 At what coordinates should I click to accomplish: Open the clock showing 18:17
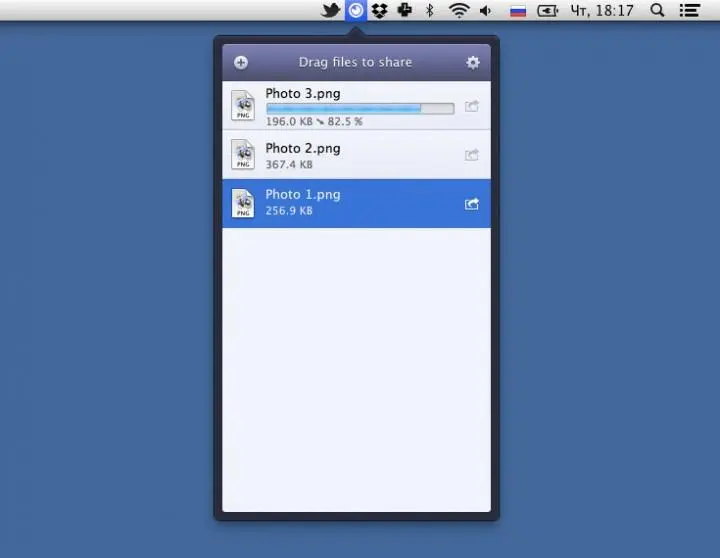(602, 10)
